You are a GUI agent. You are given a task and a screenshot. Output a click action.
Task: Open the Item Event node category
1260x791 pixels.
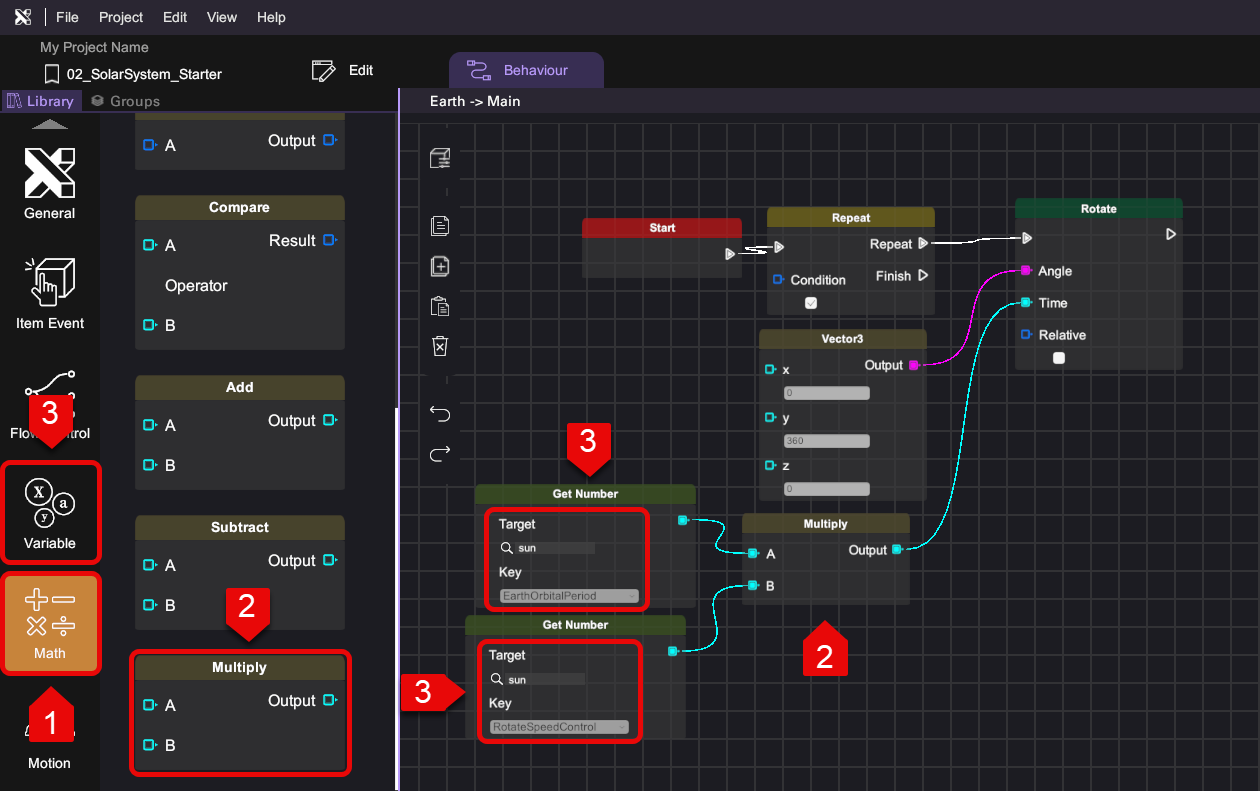coord(50,294)
